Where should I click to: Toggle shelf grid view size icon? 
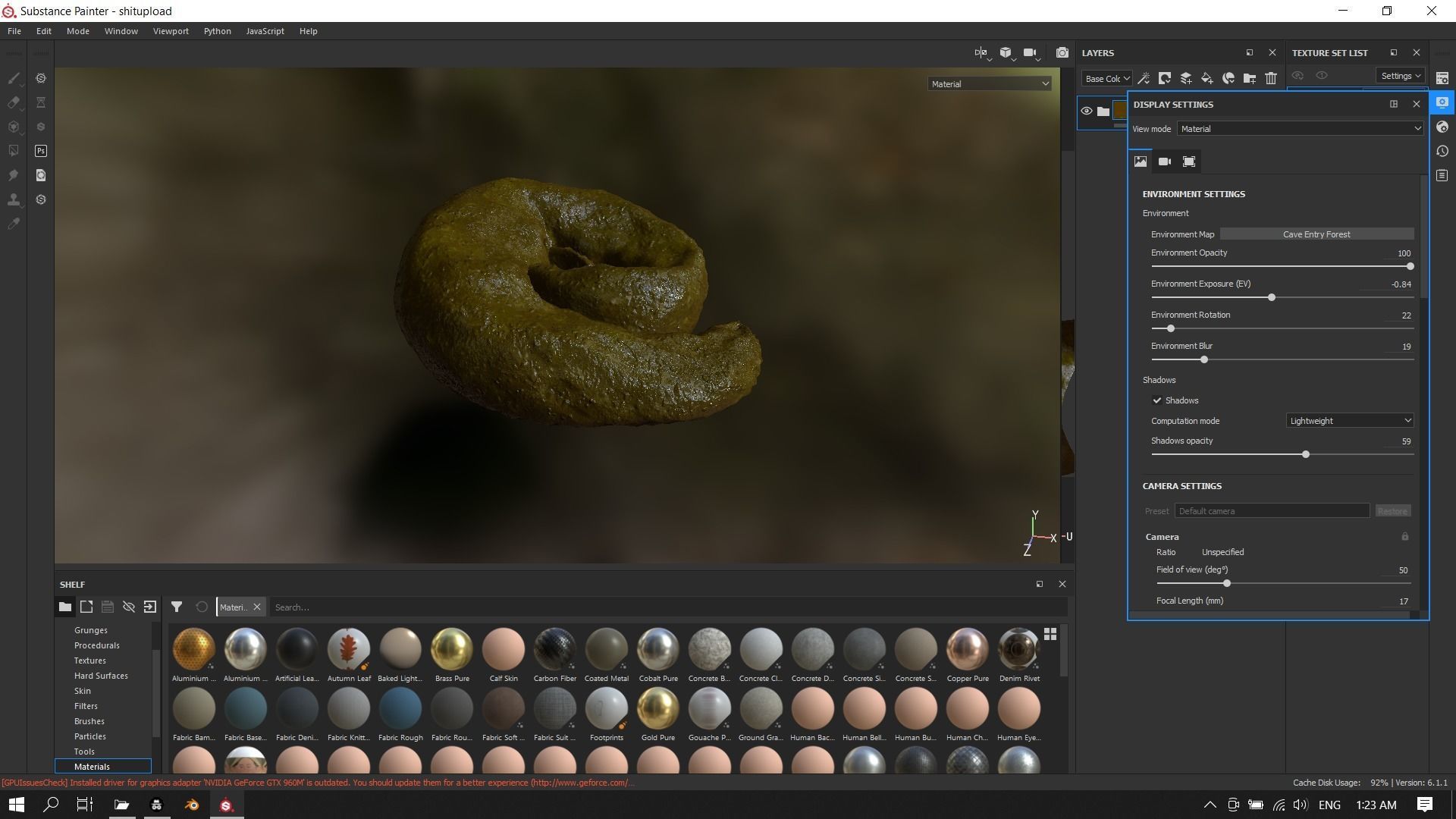pyautogui.click(x=1050, y=634)
